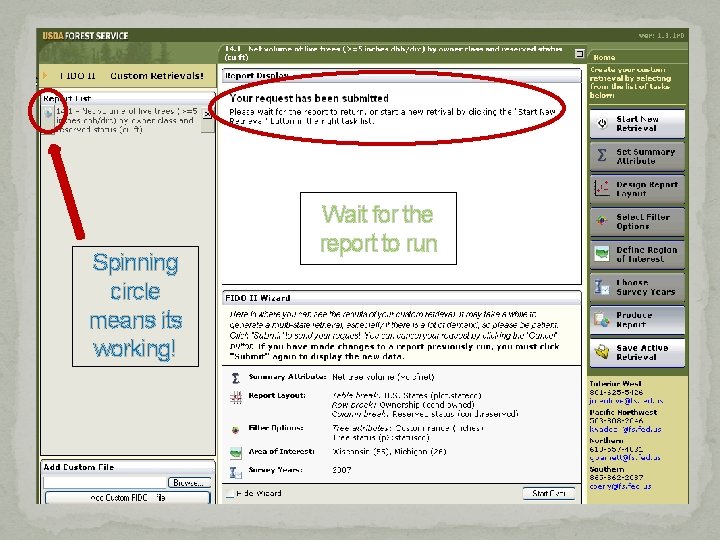This screenshot has width=720, height=540.
Task: Open Set Summary Attribute task
Action: [x=637, y=156]
